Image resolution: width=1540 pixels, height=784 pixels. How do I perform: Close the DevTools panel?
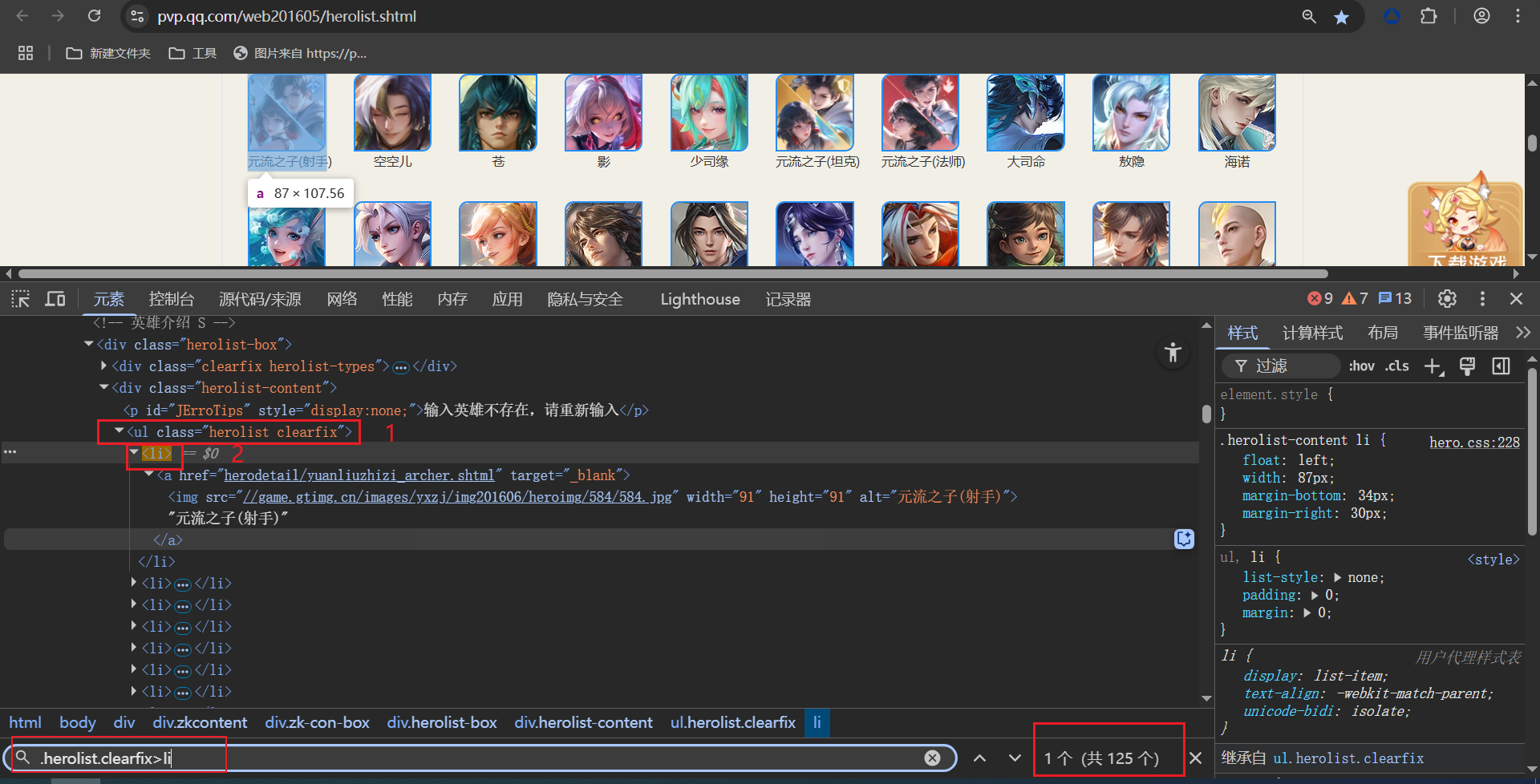1516,298
